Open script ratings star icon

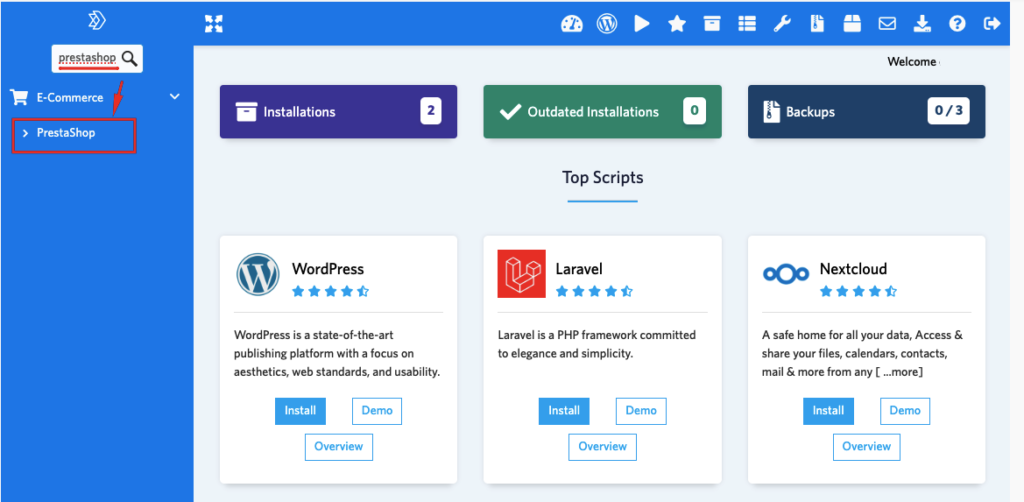pos(677,24)
